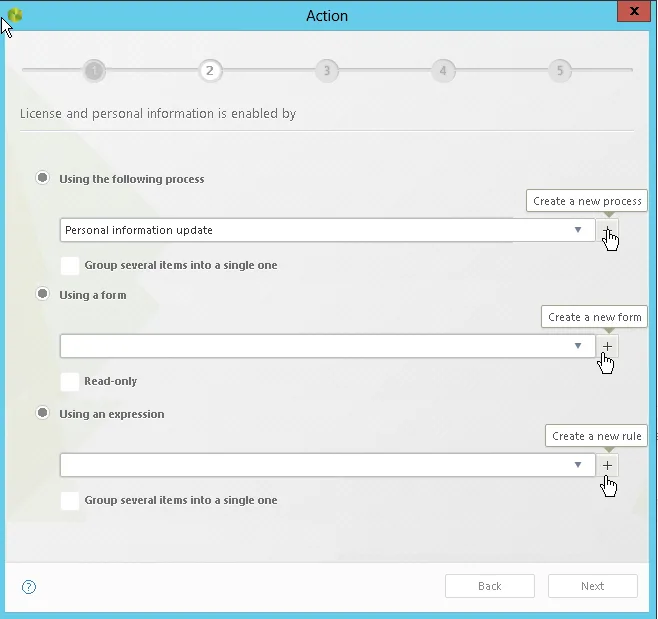The height and width of the screenshot is (619, 658).
Task: Click the 'Create a new rule' tooltip
Action: [x=596, y=436]
